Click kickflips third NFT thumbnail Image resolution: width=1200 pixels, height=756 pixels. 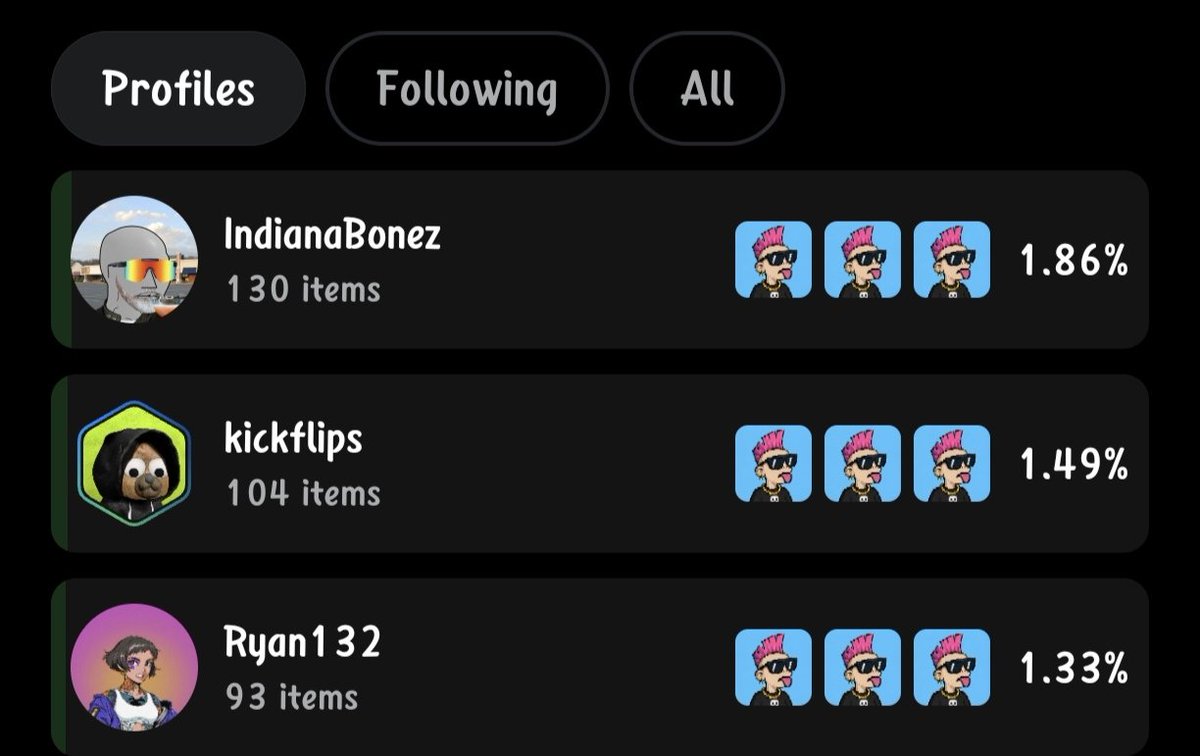click(x=952, y=464)
